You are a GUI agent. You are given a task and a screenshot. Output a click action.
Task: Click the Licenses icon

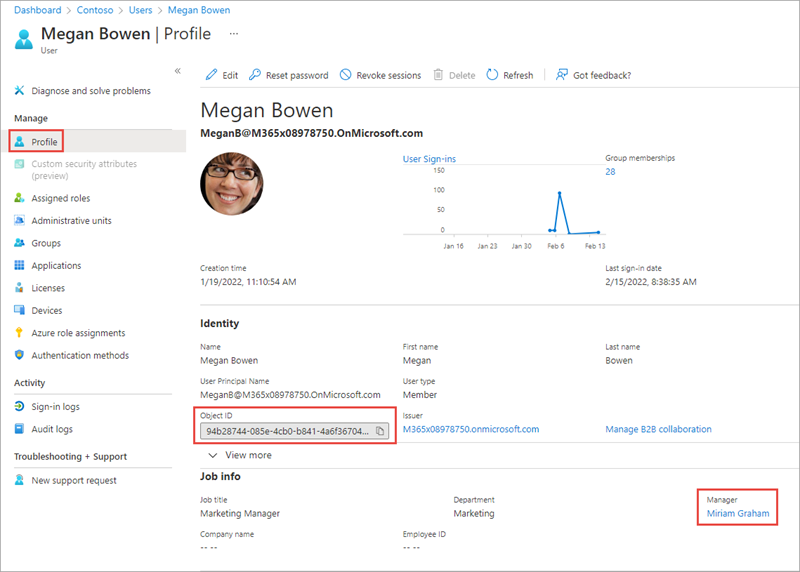click(19, 287)
